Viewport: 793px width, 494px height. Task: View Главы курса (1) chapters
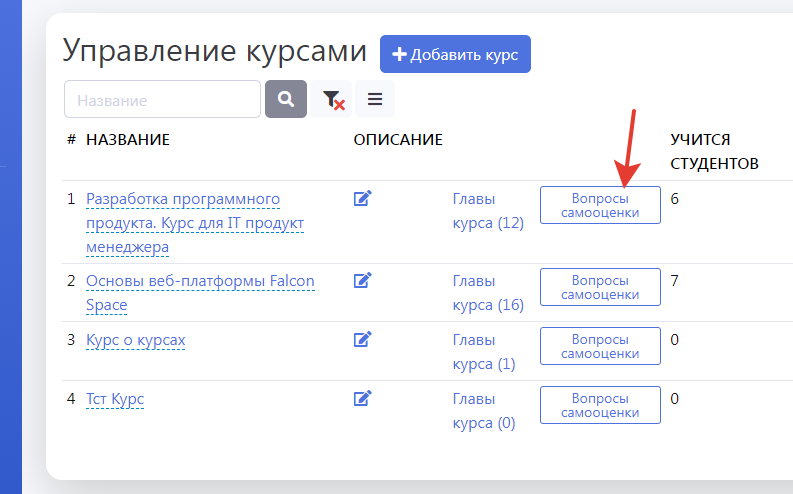(484, 351)
